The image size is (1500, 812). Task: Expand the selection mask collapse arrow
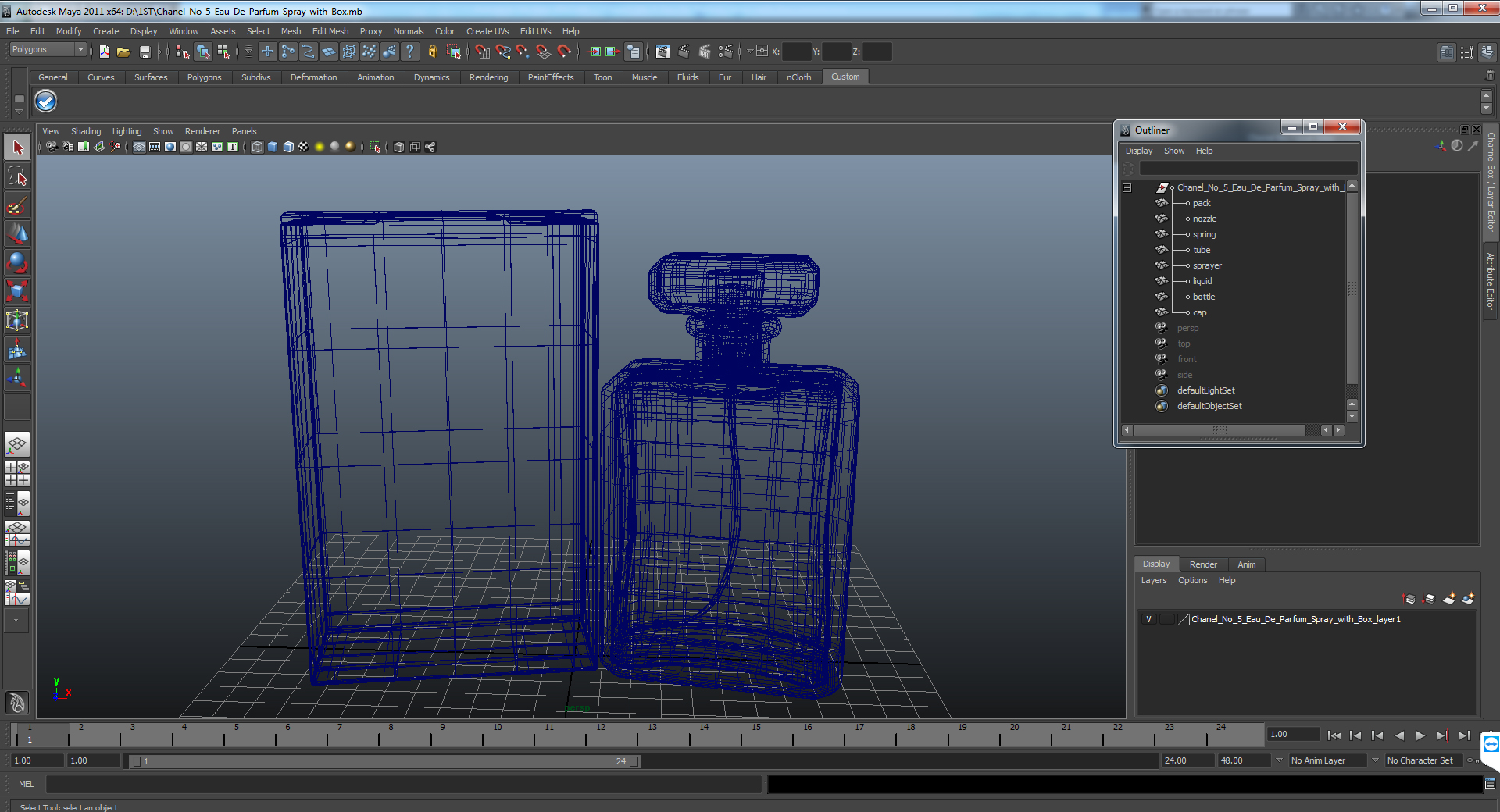coord(248,52)
